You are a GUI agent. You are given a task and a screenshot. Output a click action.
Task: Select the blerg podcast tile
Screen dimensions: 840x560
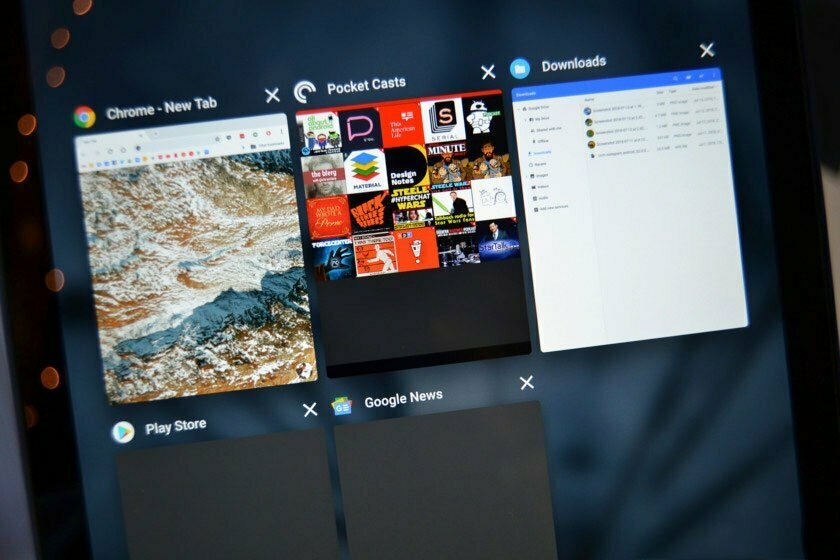point(323,176)
